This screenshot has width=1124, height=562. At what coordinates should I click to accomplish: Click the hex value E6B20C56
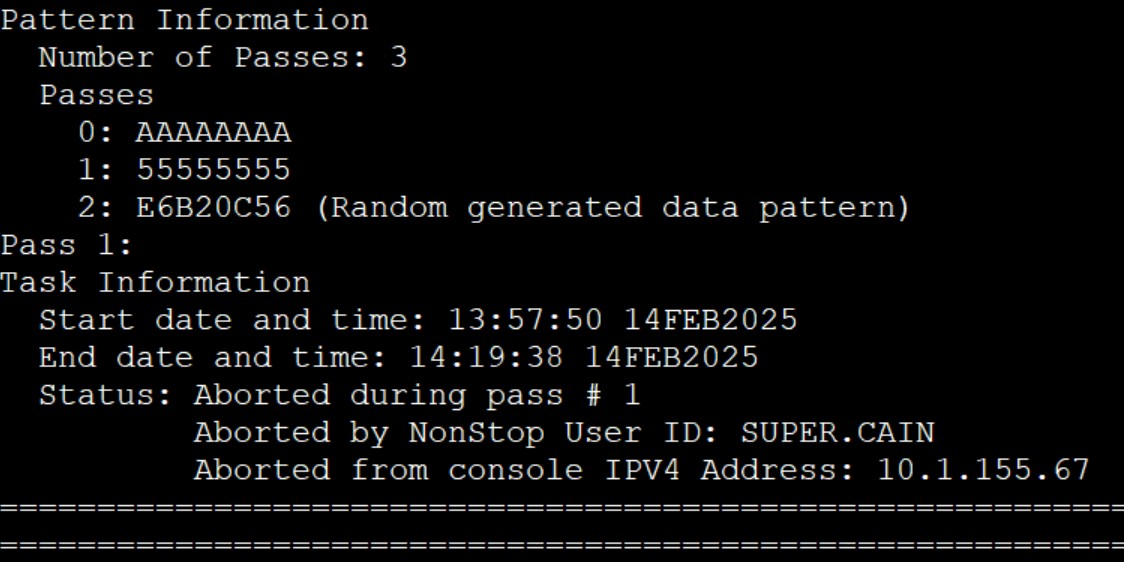click(x=214, y=207)
